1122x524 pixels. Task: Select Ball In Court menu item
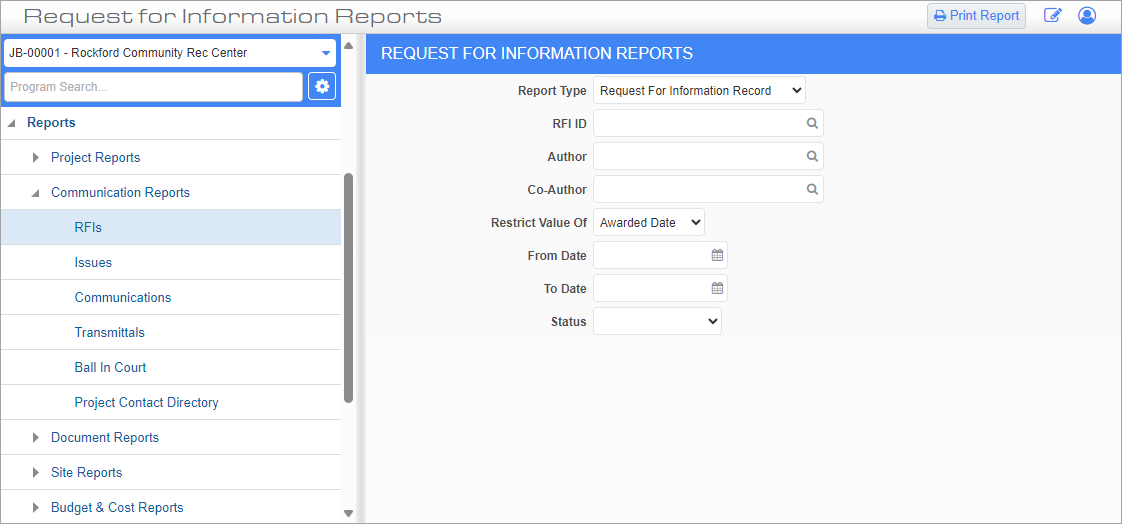pos(170,367)
